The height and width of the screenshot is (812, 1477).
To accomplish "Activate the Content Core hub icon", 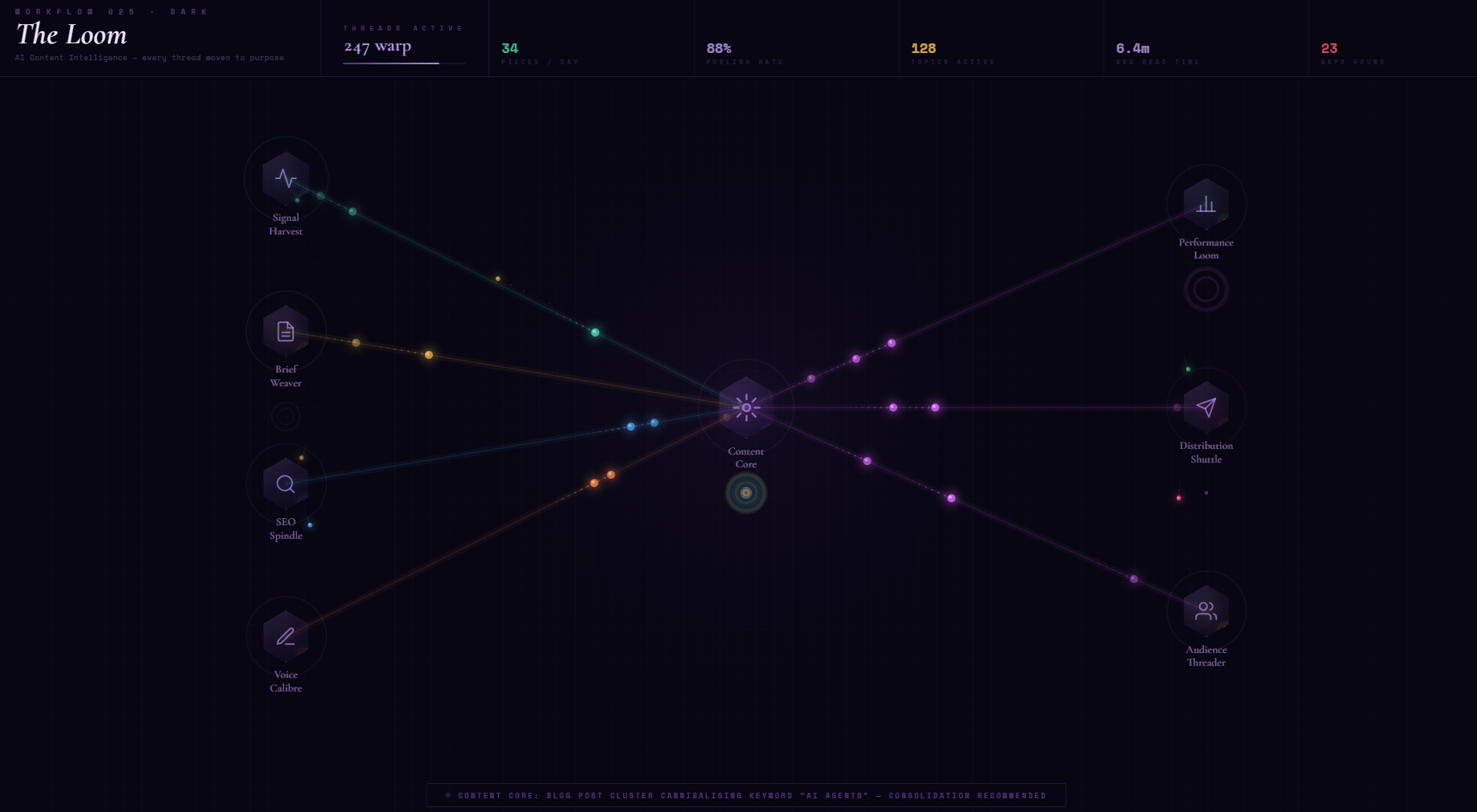I will pyautogui.click(x=745, y=406).
